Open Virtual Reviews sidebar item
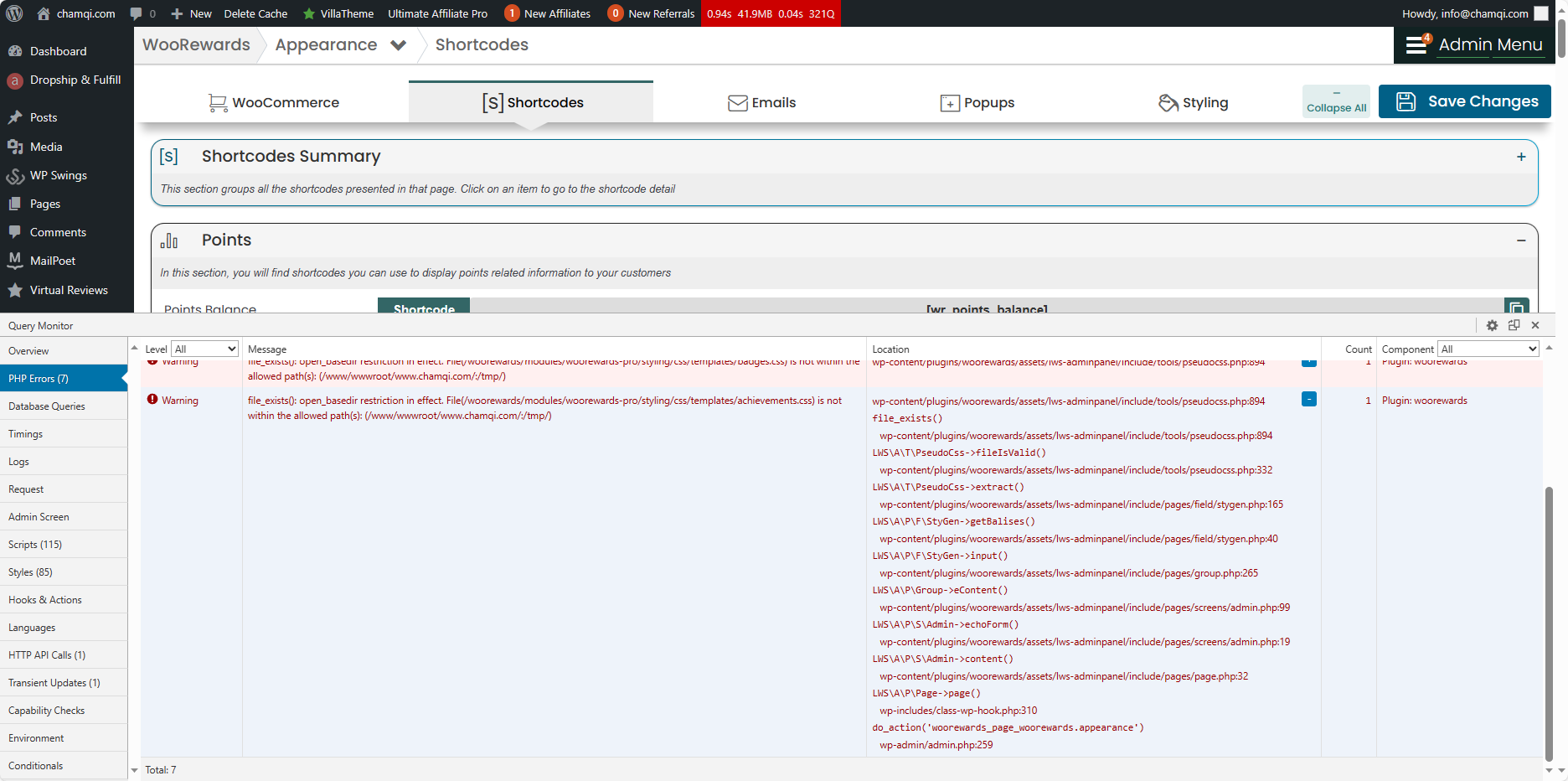 (x=69, y=290)
